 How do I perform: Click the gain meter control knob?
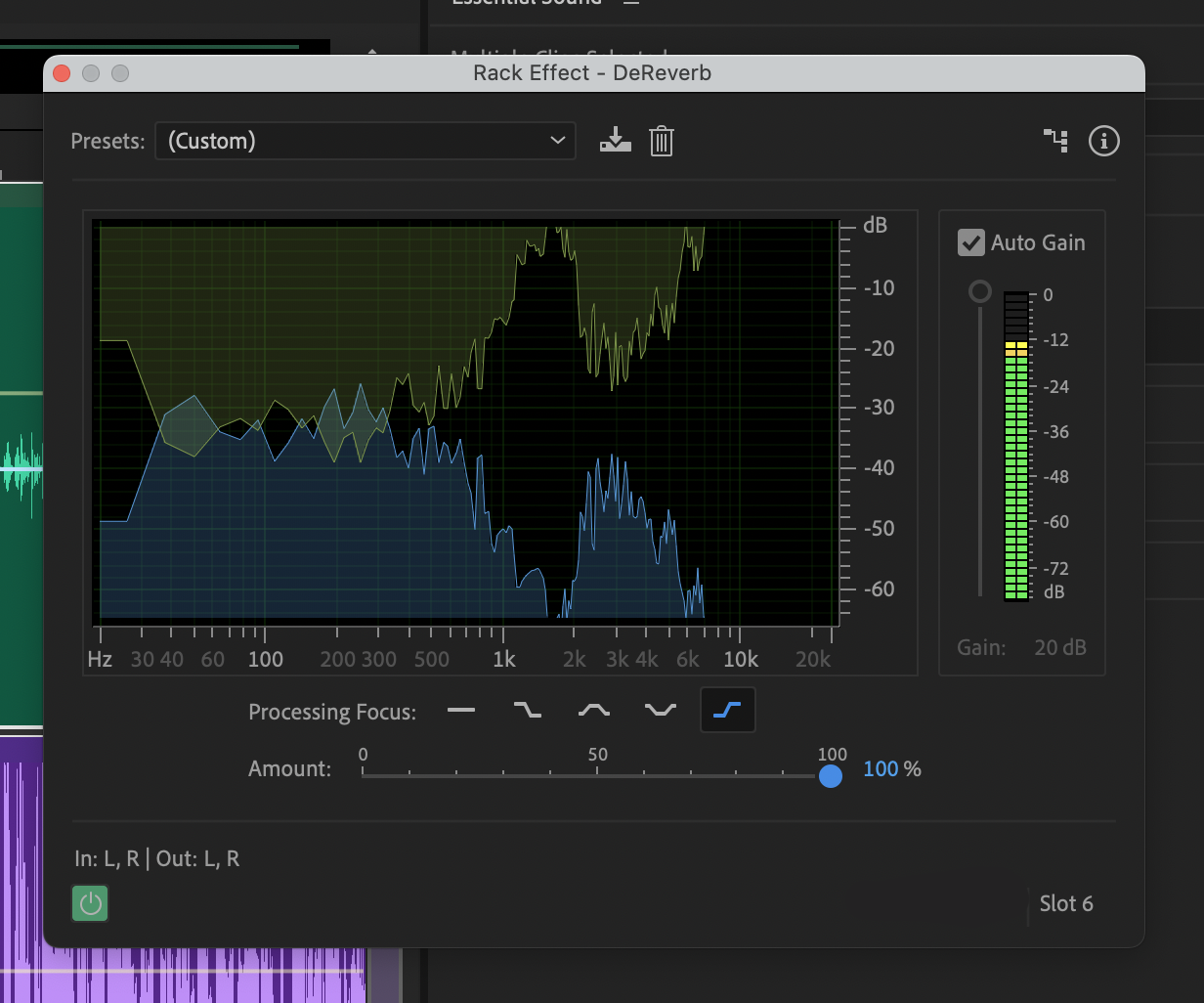click(x=979, y=290)
